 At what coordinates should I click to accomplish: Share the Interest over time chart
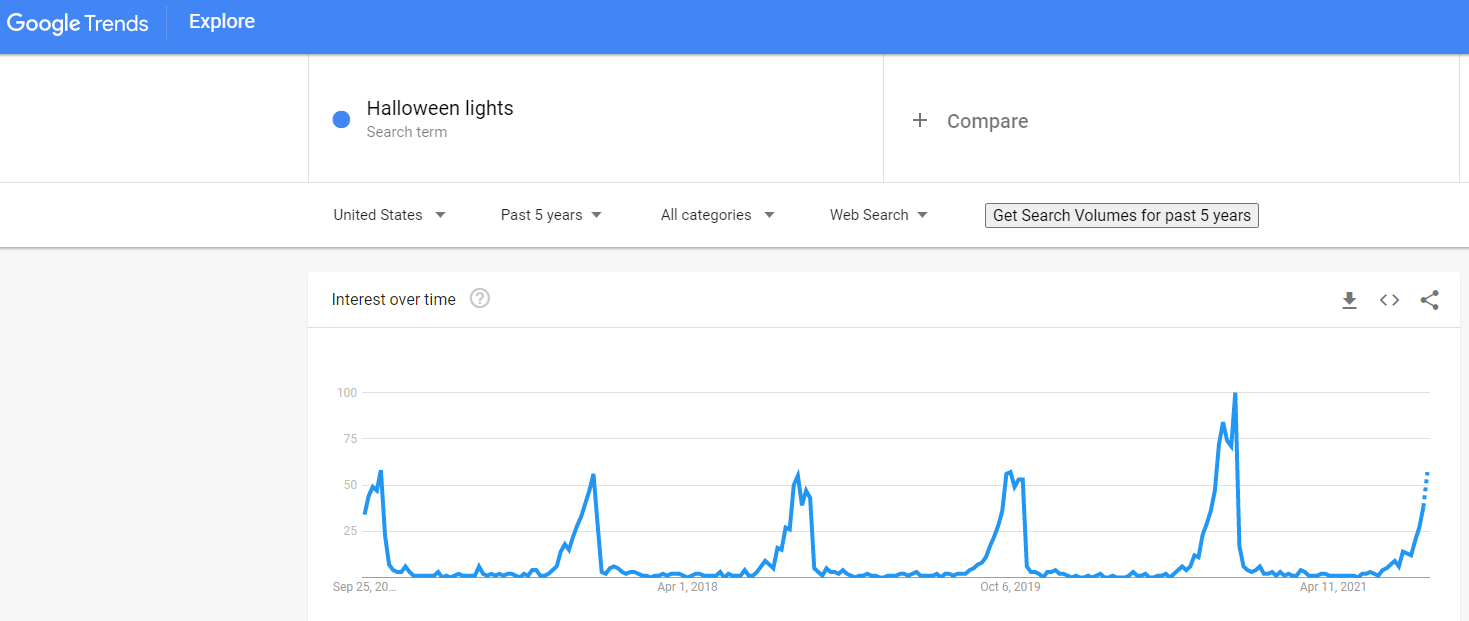[1429, 300]
